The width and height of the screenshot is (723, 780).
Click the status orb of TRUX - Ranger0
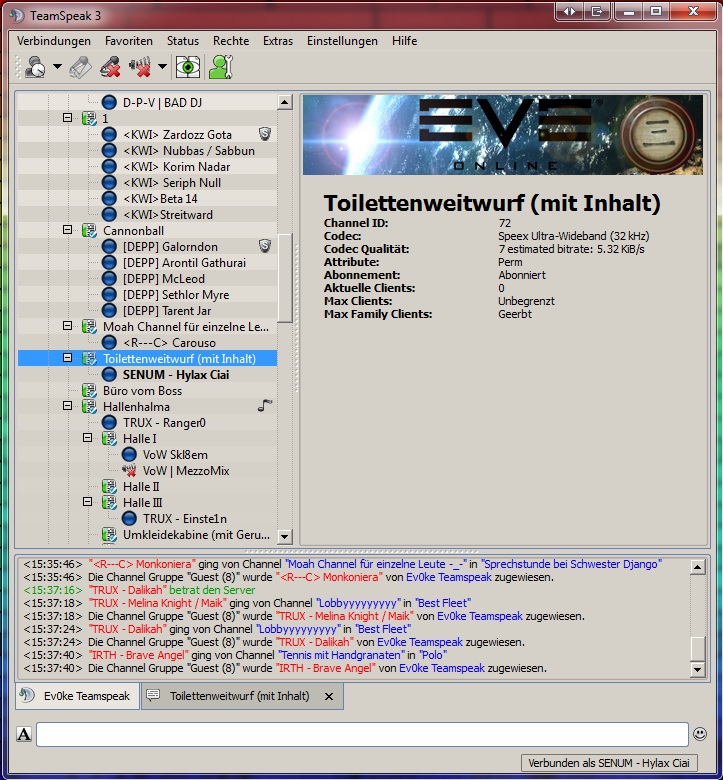109,423
